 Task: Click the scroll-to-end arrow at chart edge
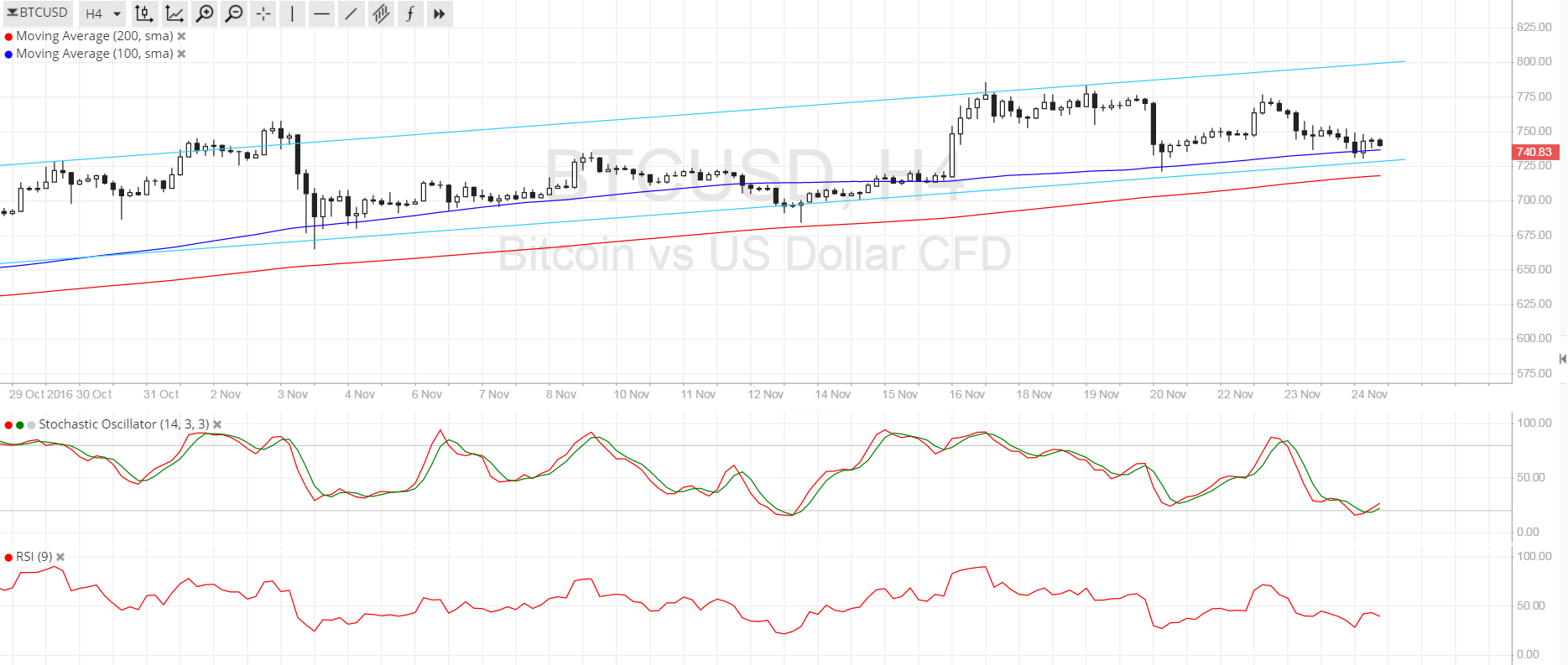(1562, 359)
